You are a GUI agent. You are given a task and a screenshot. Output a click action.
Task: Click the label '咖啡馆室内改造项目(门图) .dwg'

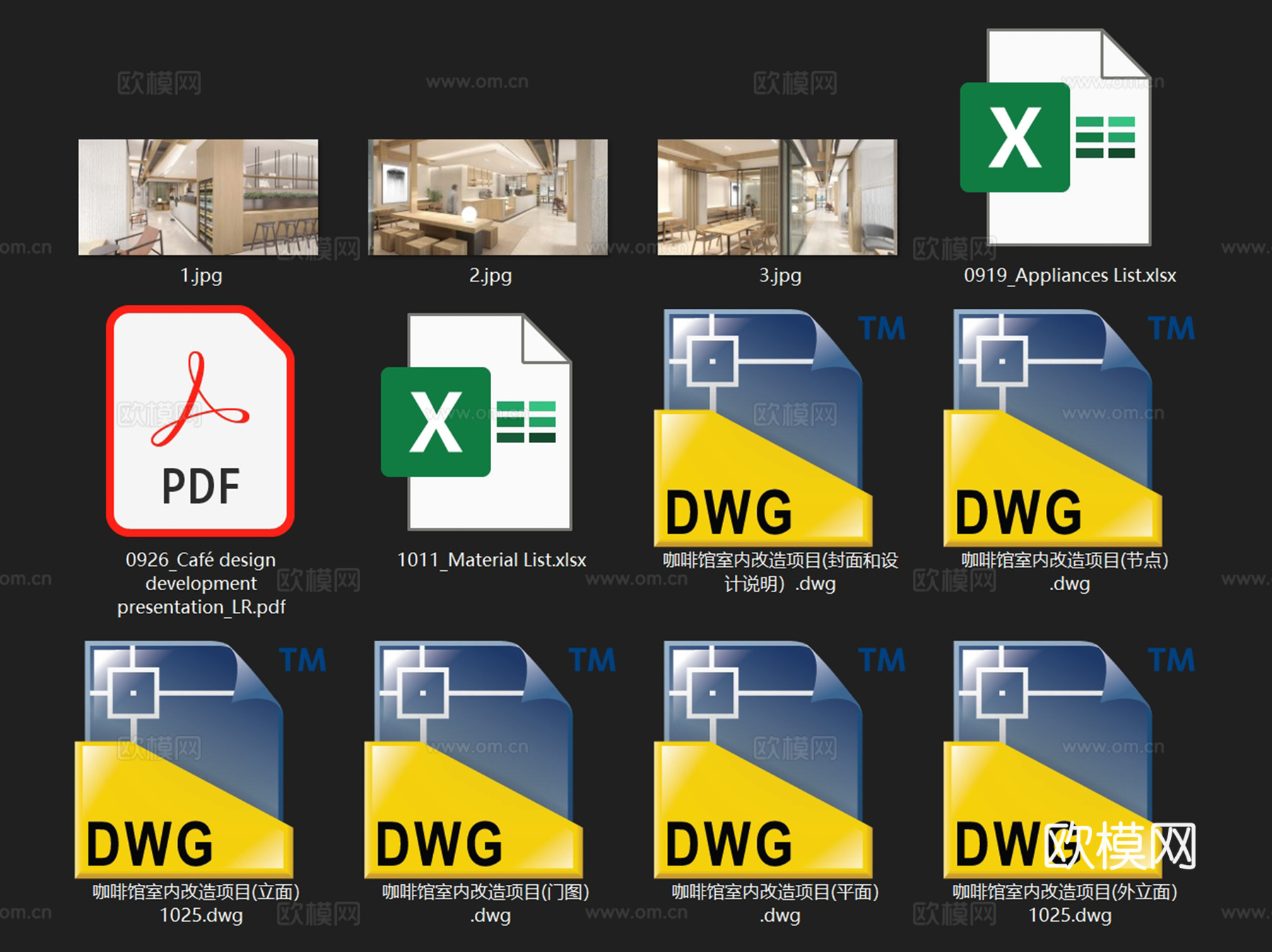486,903
